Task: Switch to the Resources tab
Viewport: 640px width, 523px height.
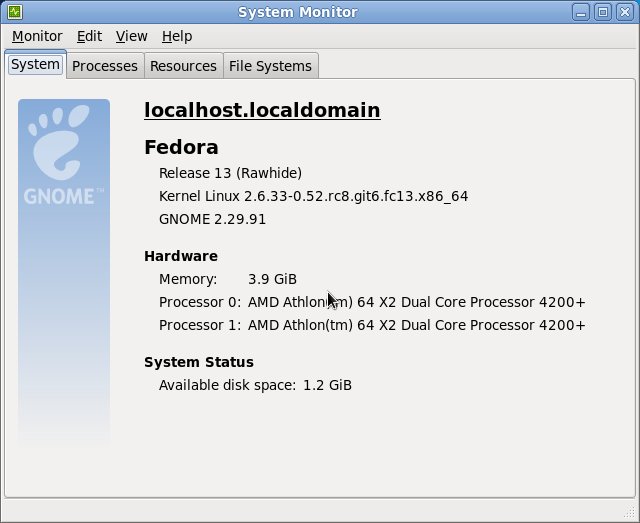Action: click(183, 66)
